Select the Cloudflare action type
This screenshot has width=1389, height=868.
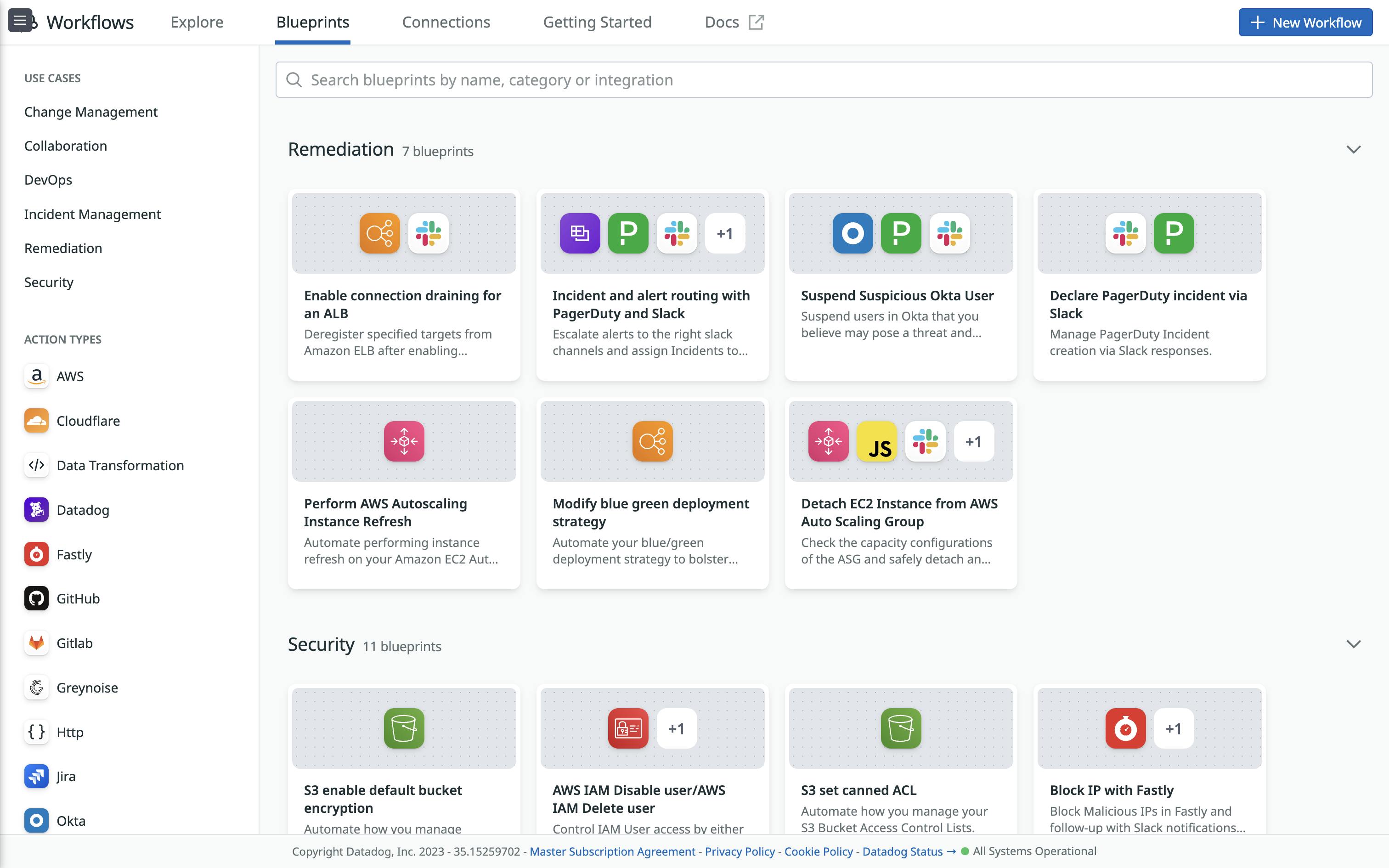point(36,420)
